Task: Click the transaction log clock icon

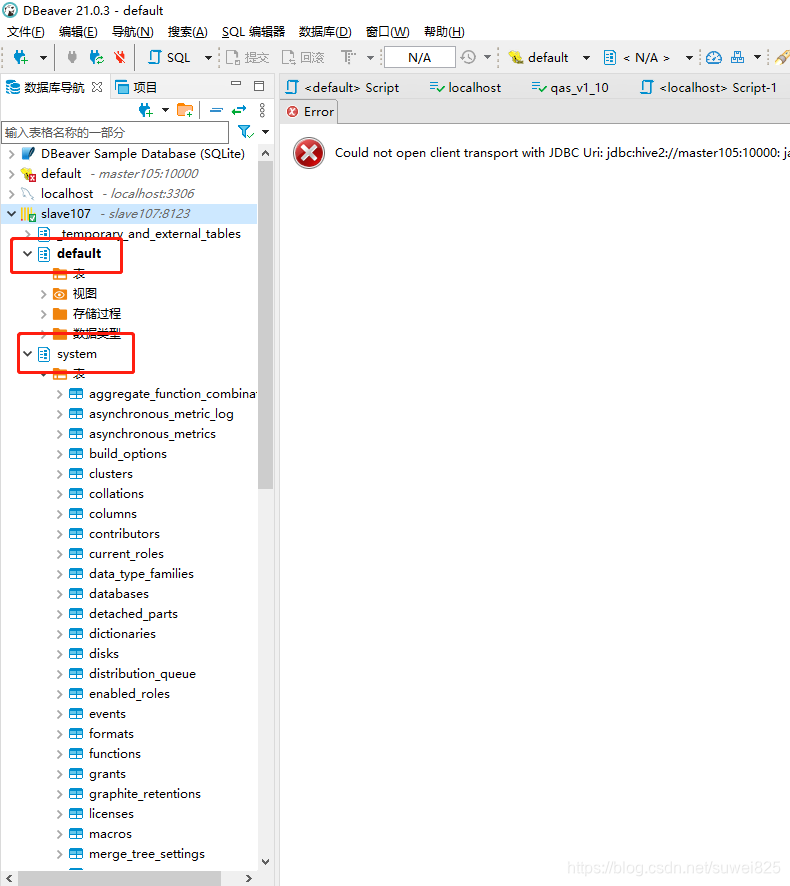Action: coord(468,57)
